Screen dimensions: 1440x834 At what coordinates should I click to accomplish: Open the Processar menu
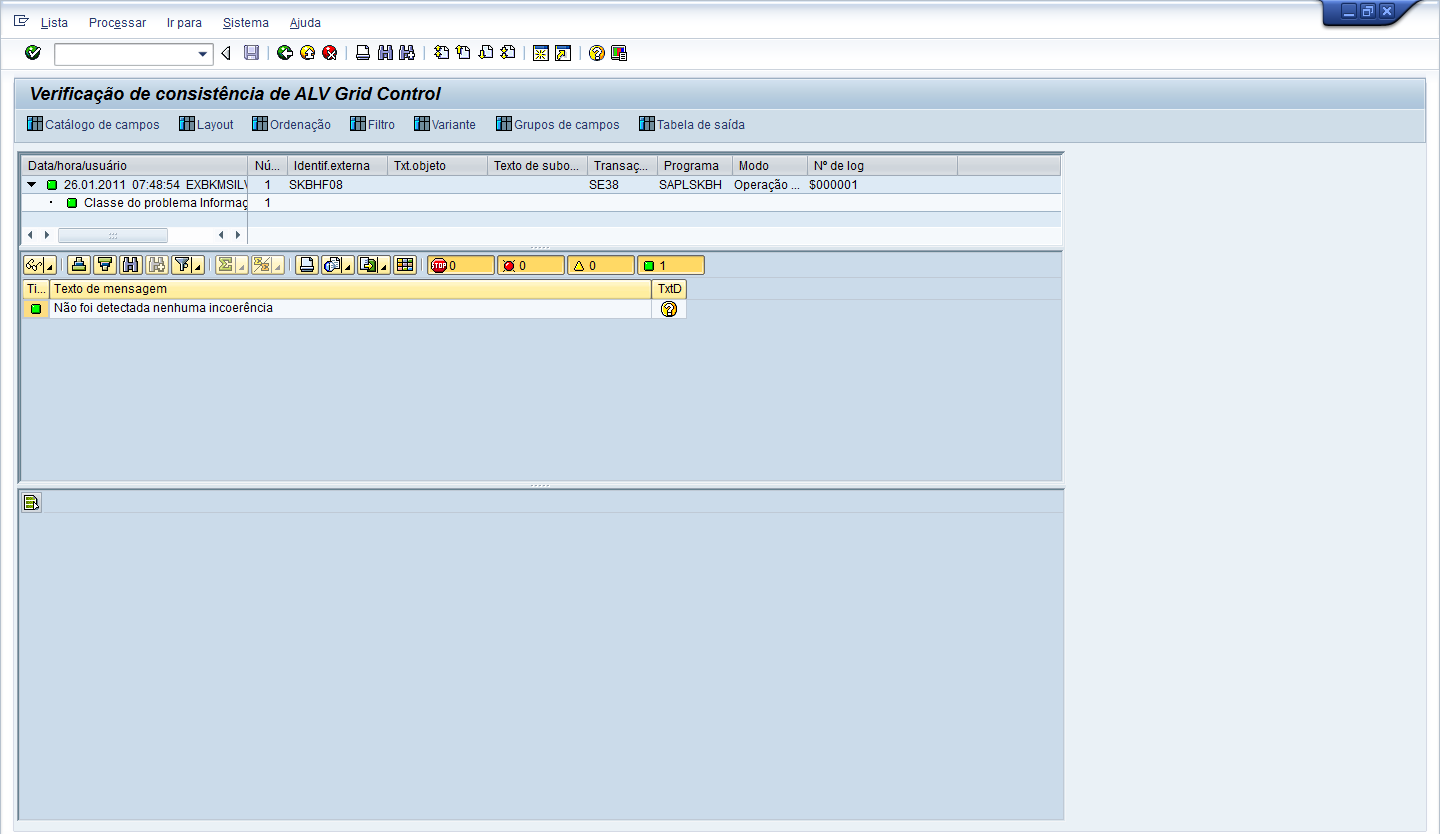[117, 22]
